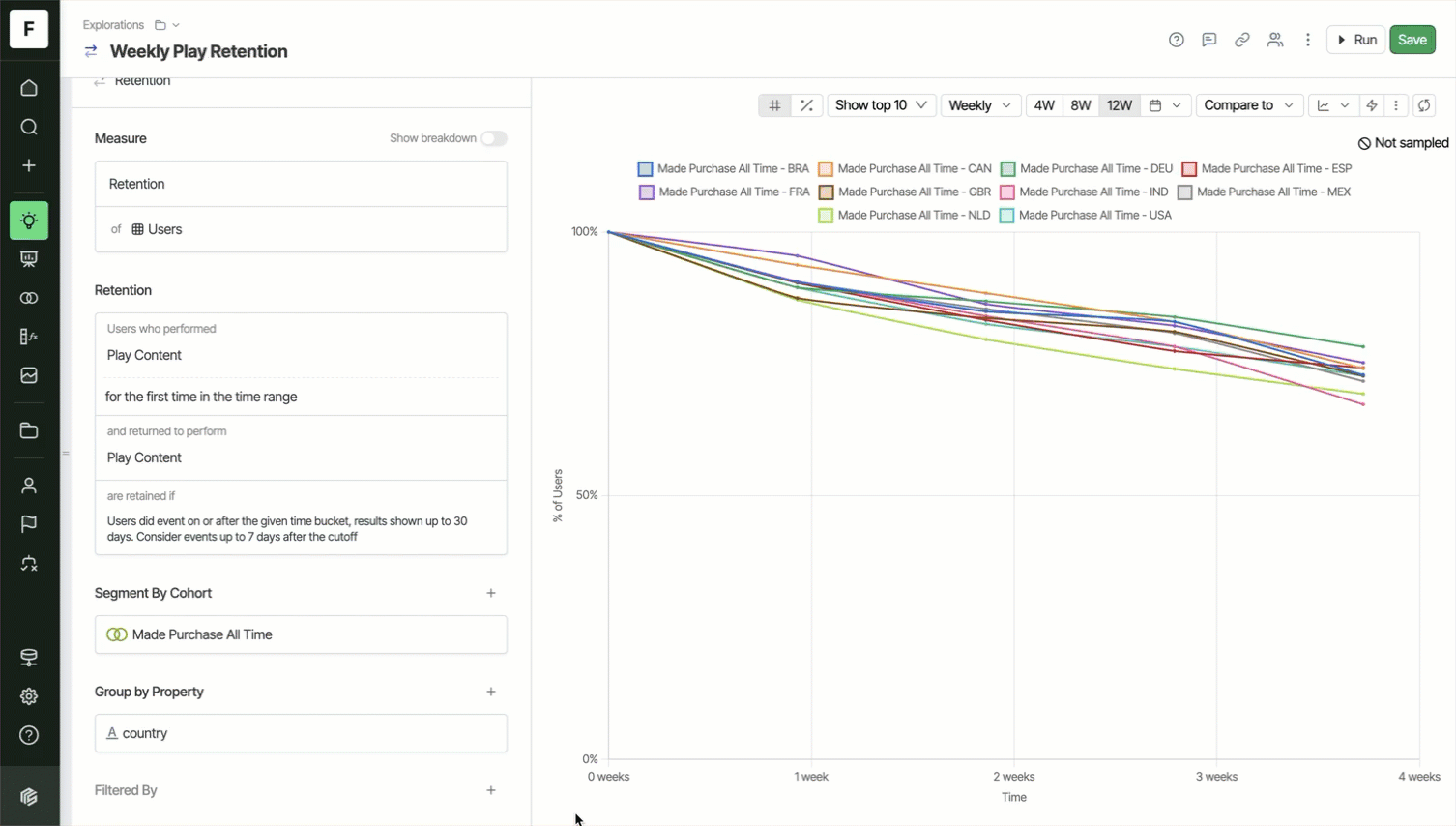Click the help question mark icon in header
The image size is (1456, 826).
click(x=1176, y=40)
